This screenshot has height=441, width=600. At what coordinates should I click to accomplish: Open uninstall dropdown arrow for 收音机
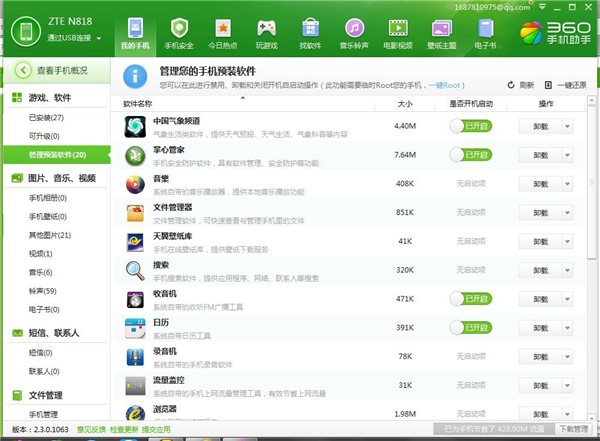567,299
